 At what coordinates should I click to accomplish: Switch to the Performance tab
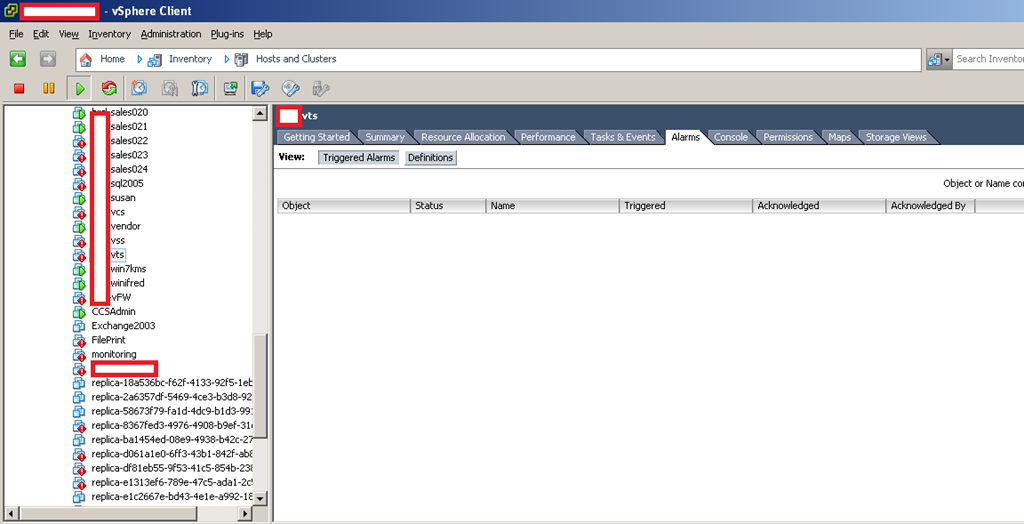click(x=548, y=137)
